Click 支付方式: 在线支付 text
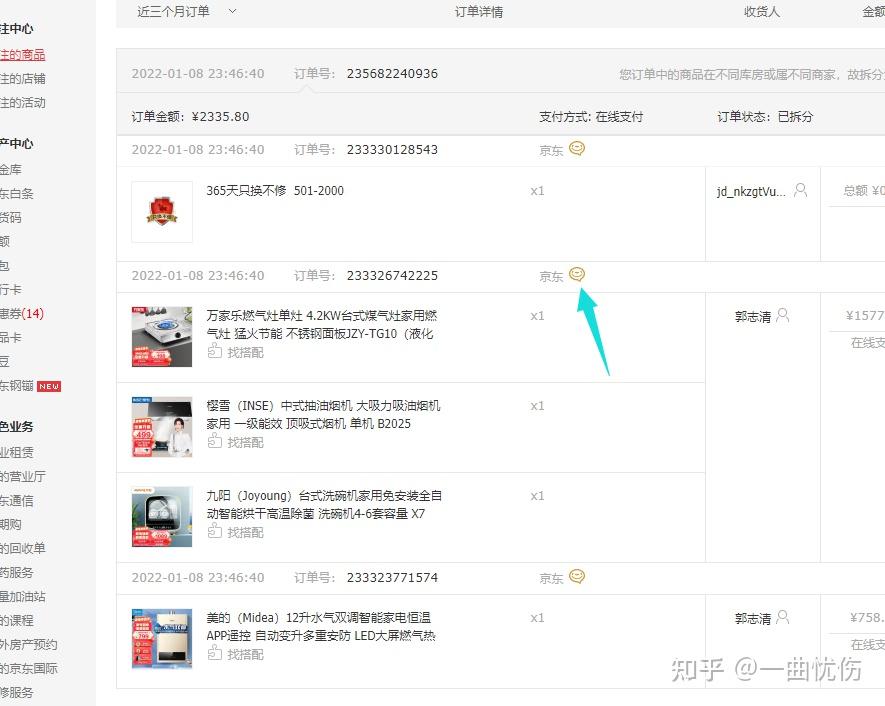The image size is (885, 706). point(591,117)
